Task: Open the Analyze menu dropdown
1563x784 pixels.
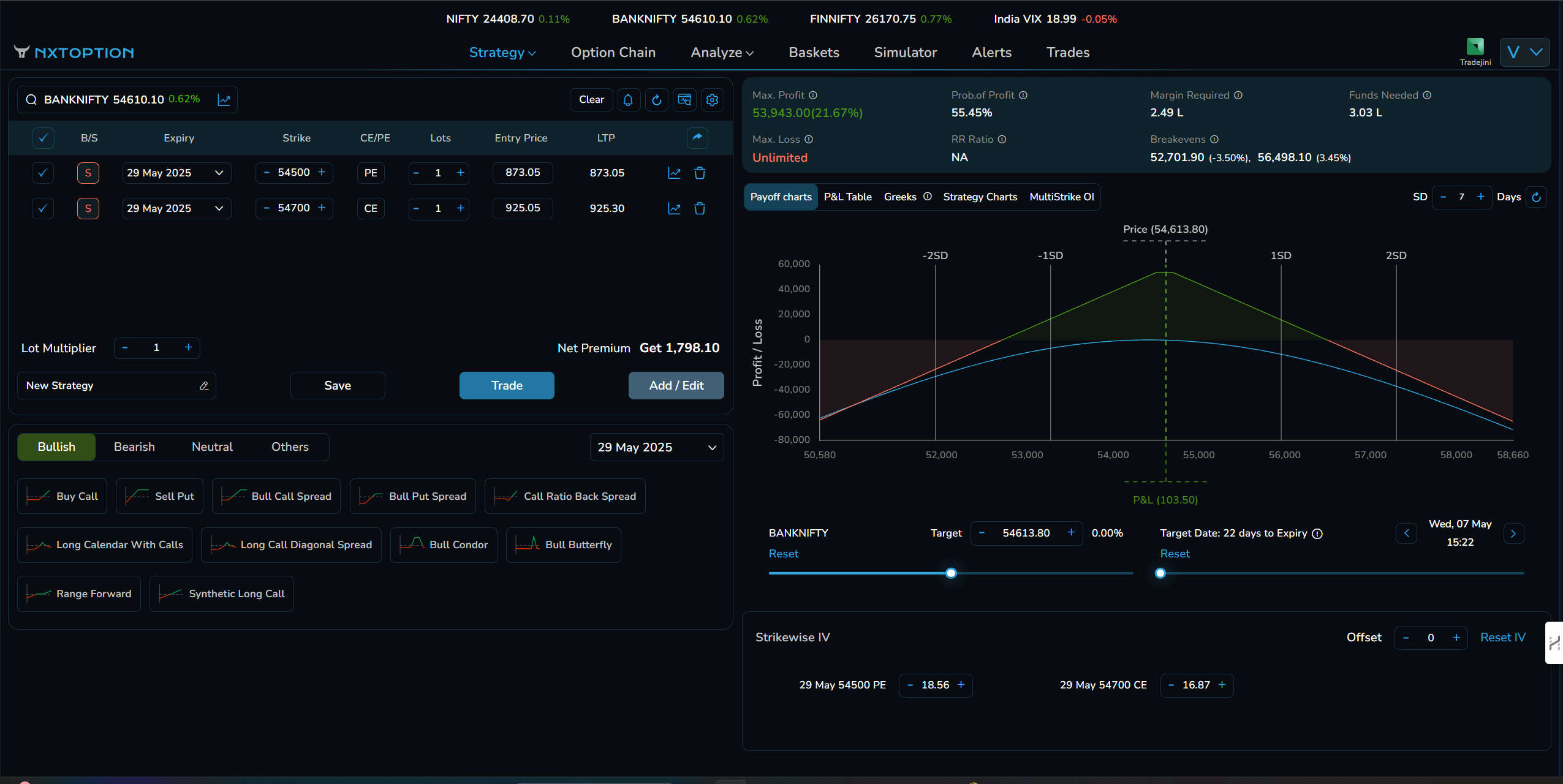Action: click(x=722, y=53)
